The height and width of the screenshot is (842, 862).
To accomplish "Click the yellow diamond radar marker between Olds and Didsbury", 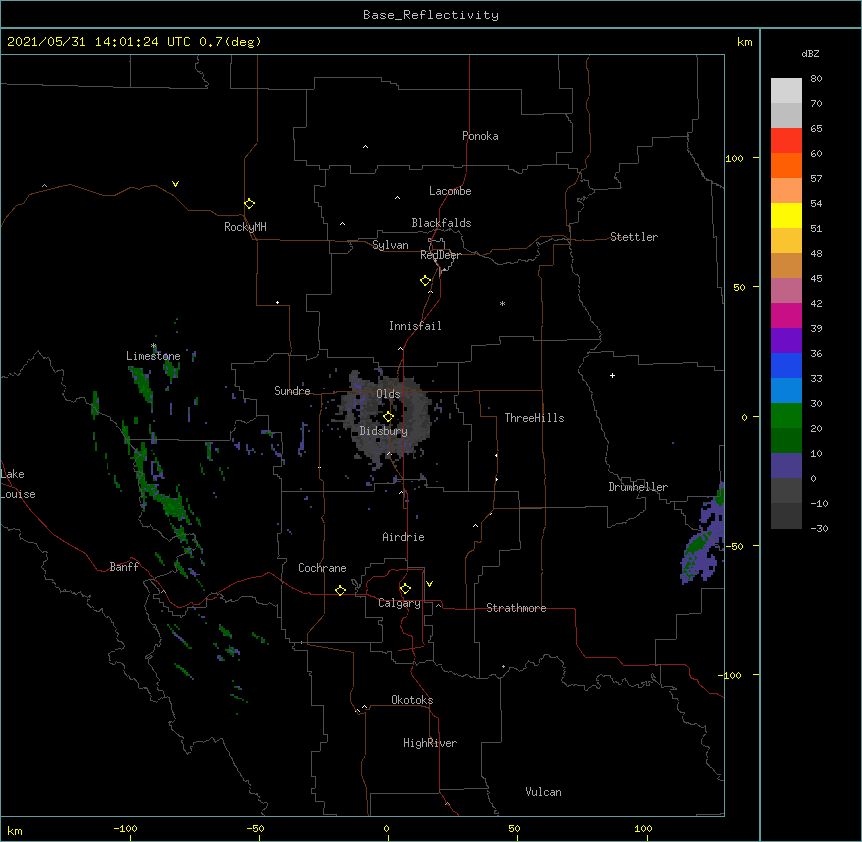I will click(388, 417).
